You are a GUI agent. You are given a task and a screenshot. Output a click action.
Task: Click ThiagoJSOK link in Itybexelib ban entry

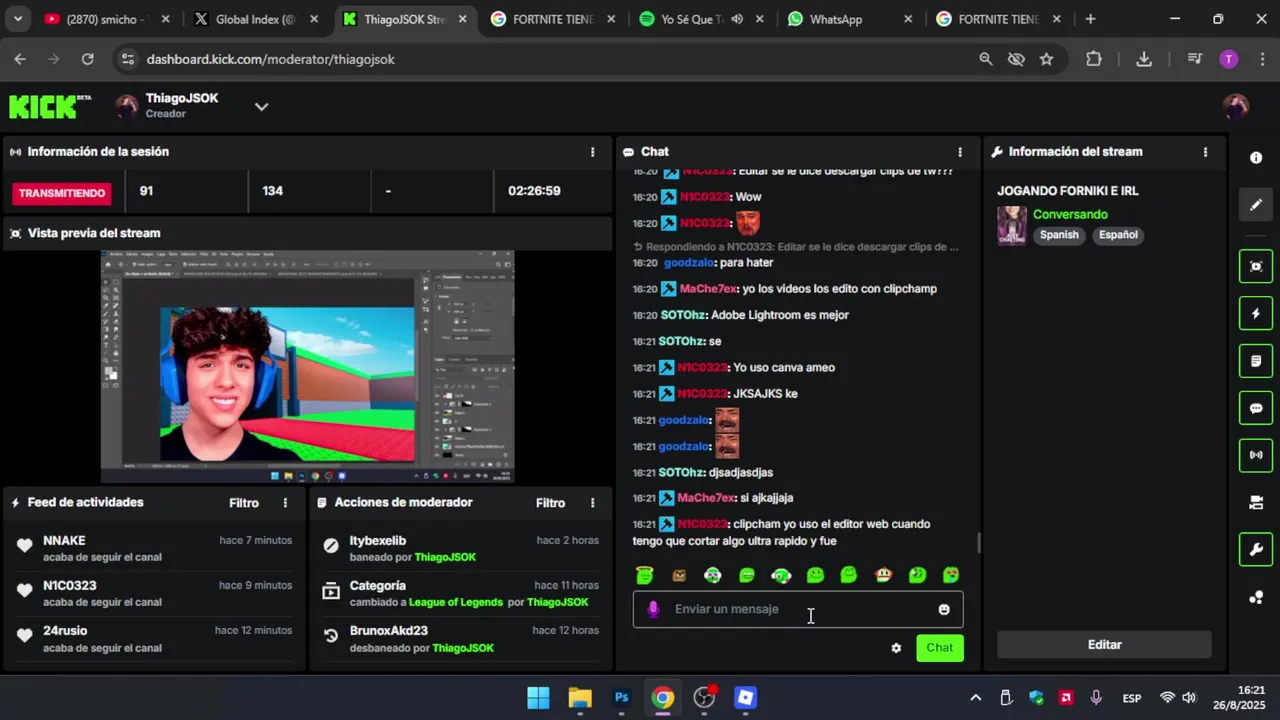pyautogui.click(x=445, y=557)
